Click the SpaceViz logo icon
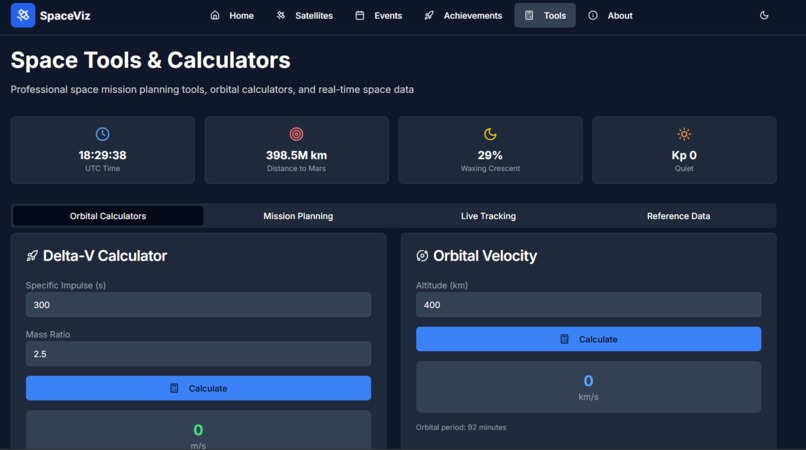 click(23, 15)
